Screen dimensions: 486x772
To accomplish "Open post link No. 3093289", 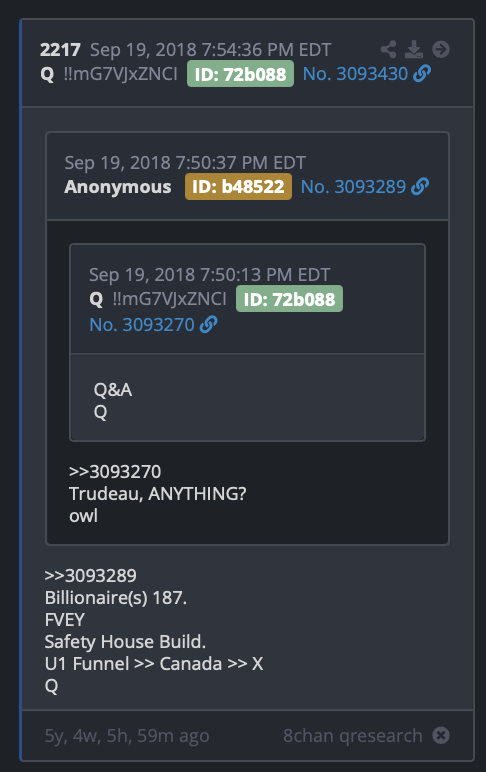I will [353, 187].
